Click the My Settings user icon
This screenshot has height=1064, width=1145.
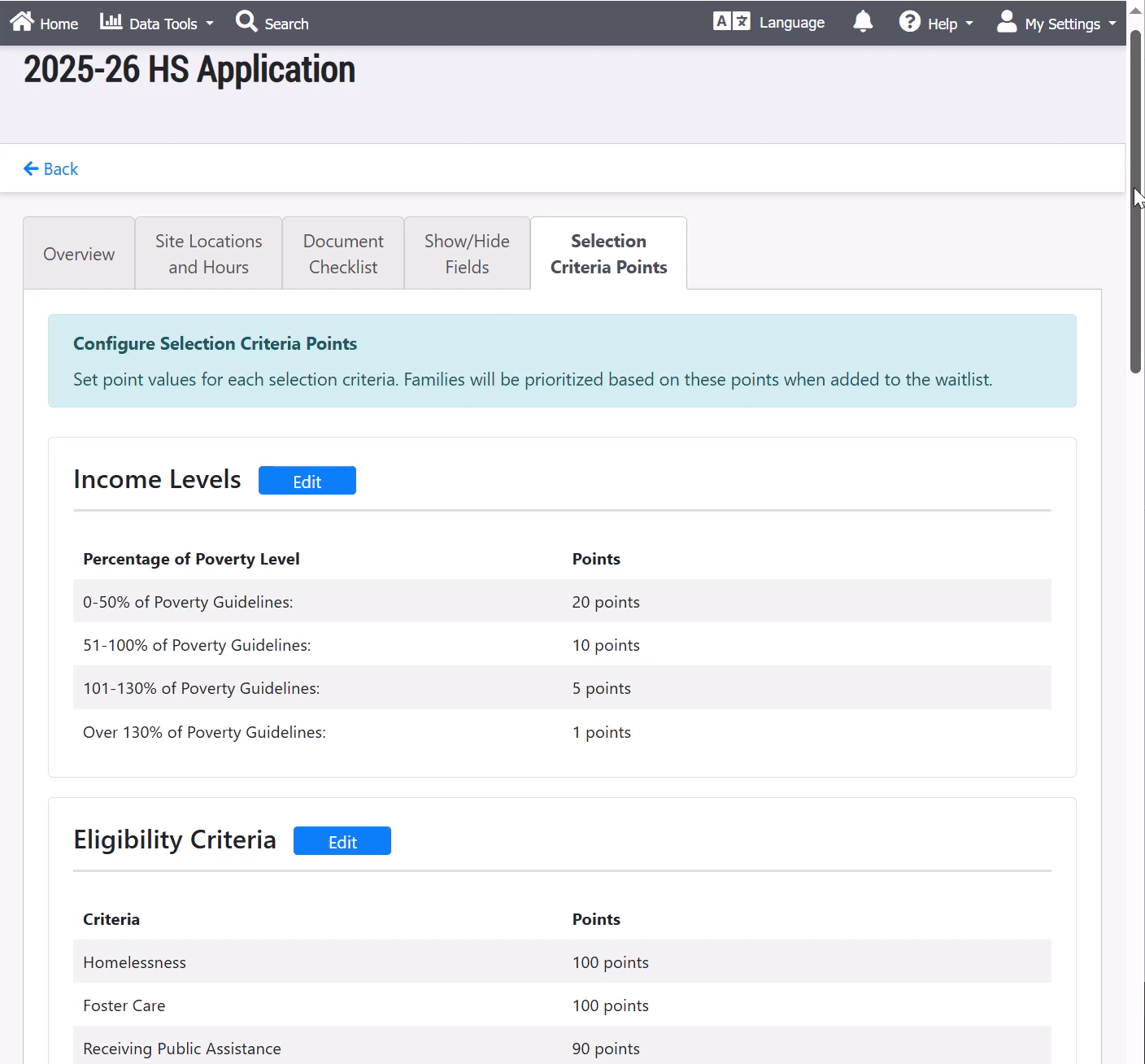tap(1007, 21)
